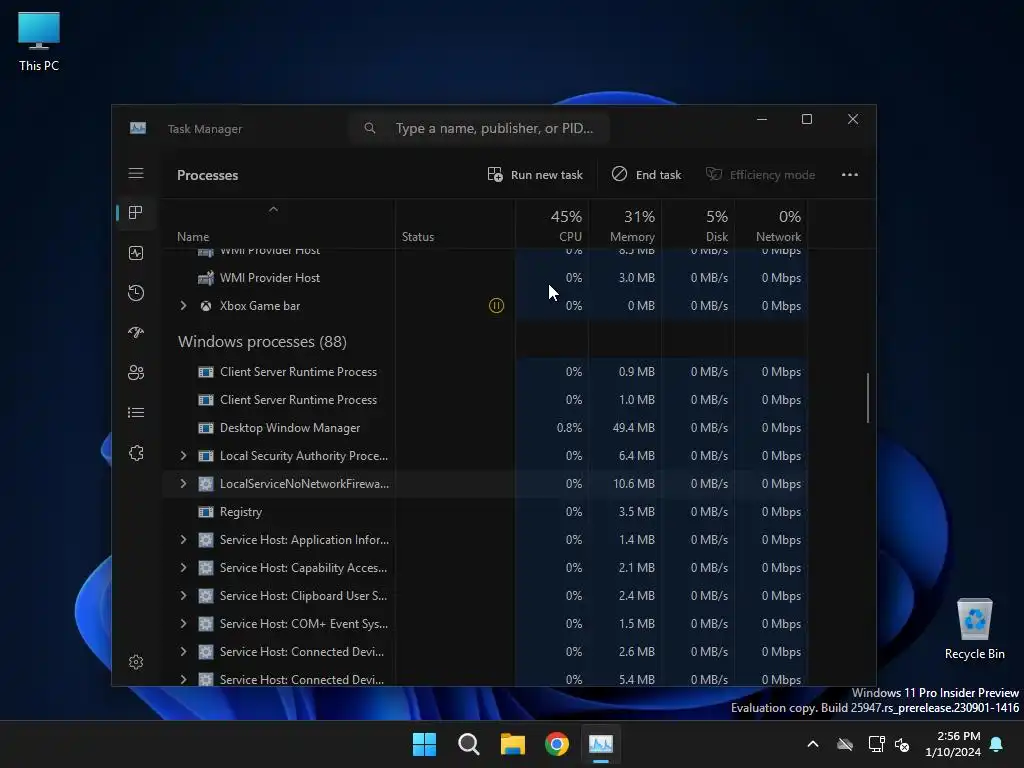This screenshot has height=768, width=1024.
Task: Click the 10.6 MB memory cell
Action: [x=626, y=484]
